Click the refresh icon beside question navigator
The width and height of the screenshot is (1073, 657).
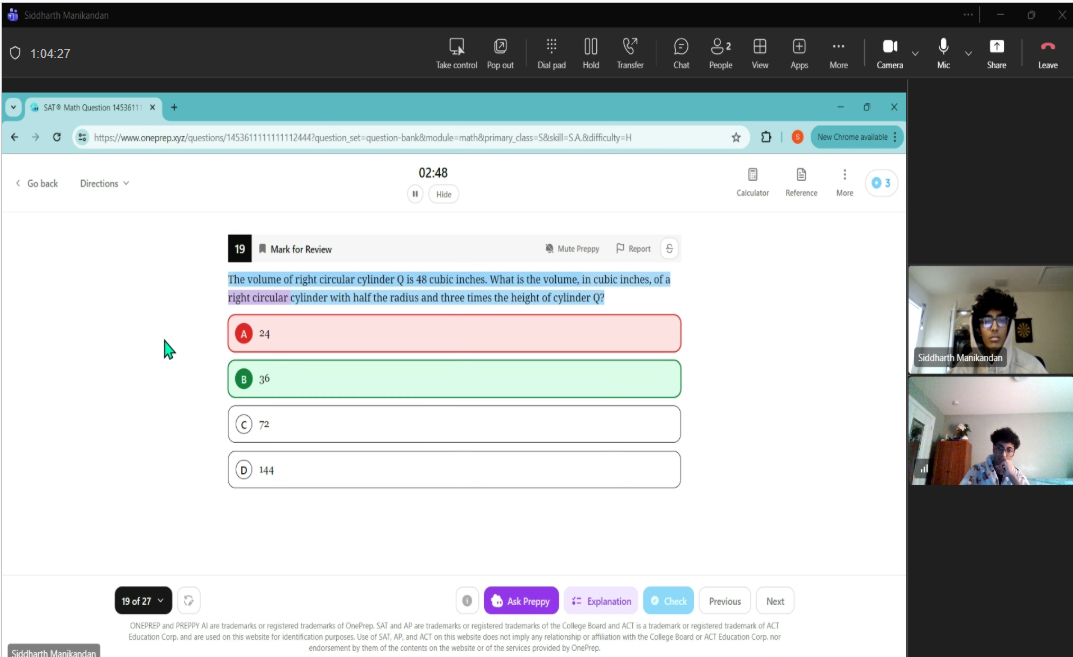(x=188, y=601)
